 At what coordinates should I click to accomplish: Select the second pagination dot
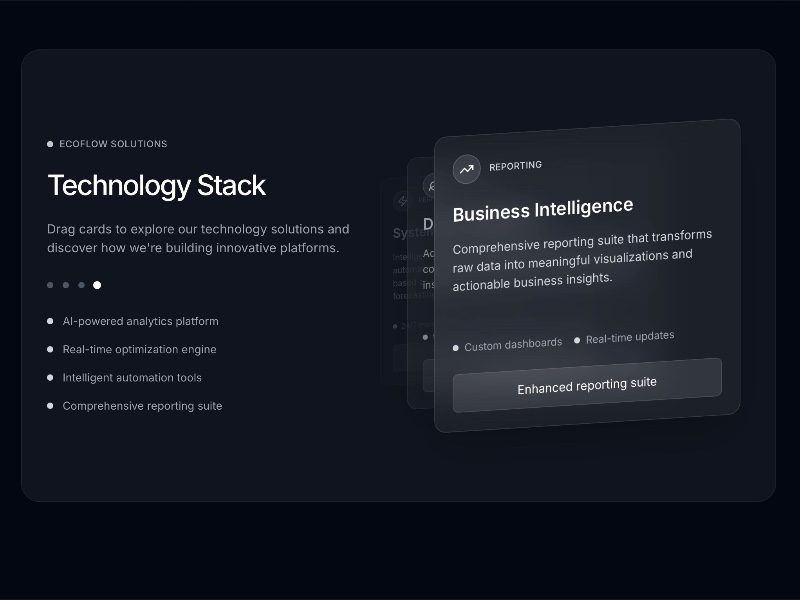click(x=66, y=285)
